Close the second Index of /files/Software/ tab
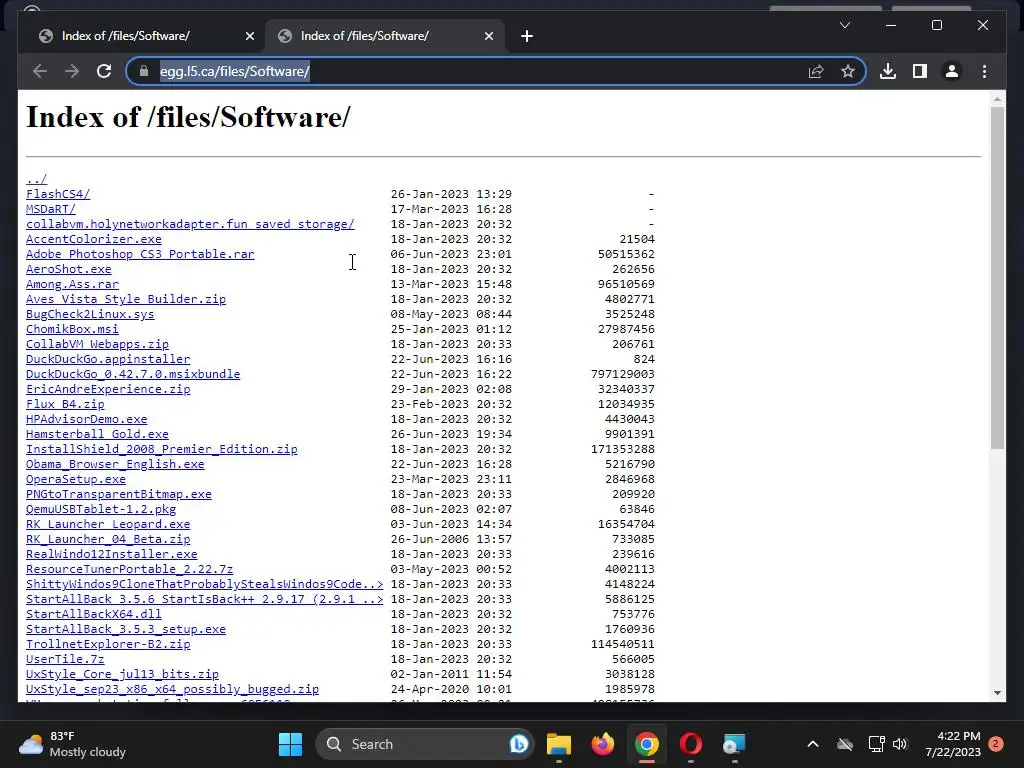 click(x=488, y=36)
